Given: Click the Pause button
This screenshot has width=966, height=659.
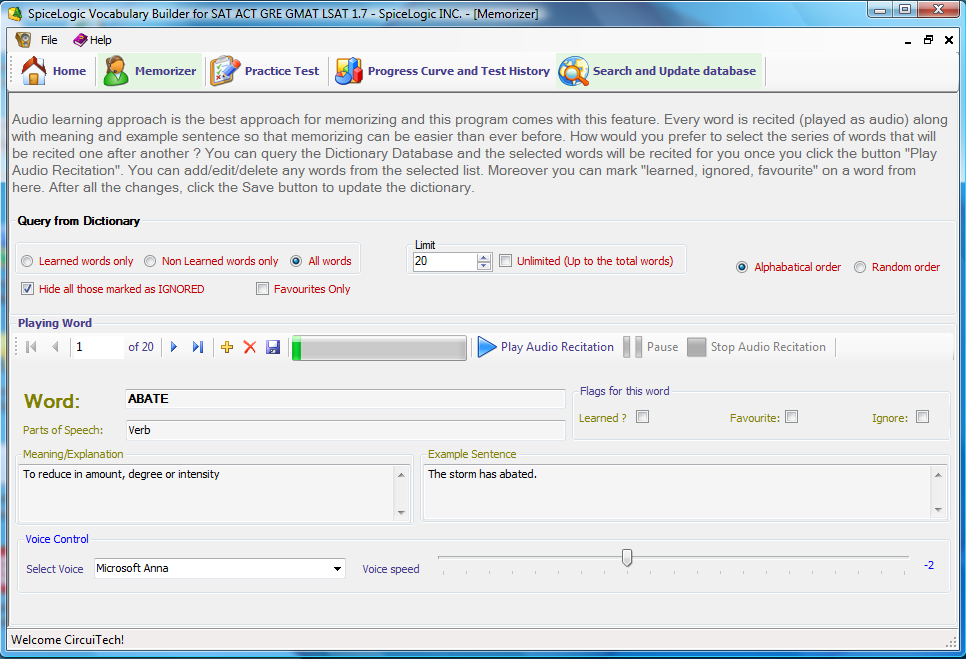Looking at the screenshot, I should pos(651,347).
